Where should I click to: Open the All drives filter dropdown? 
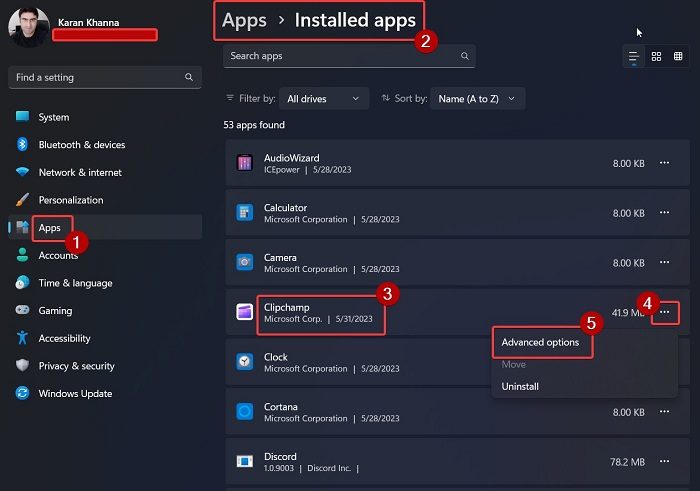324,99
